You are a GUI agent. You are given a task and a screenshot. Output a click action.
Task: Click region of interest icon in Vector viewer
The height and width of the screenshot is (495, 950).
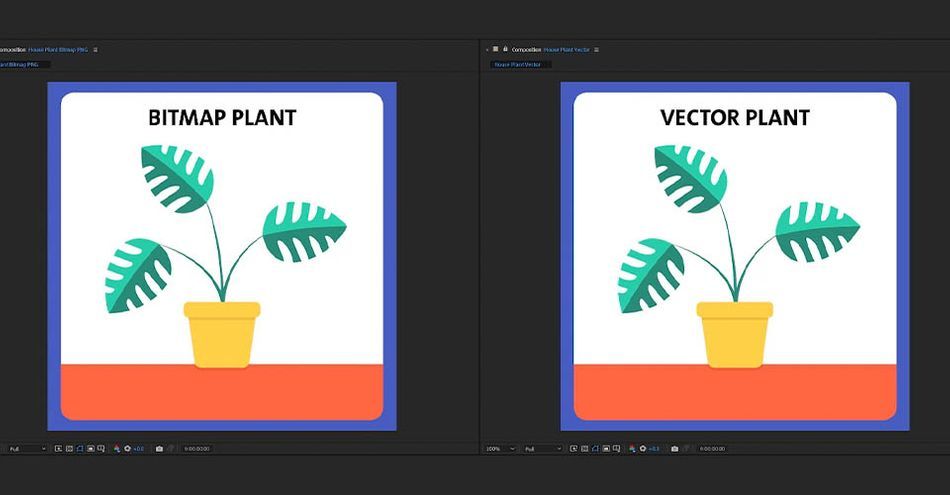pyautogui.click(x=606, y=449)
